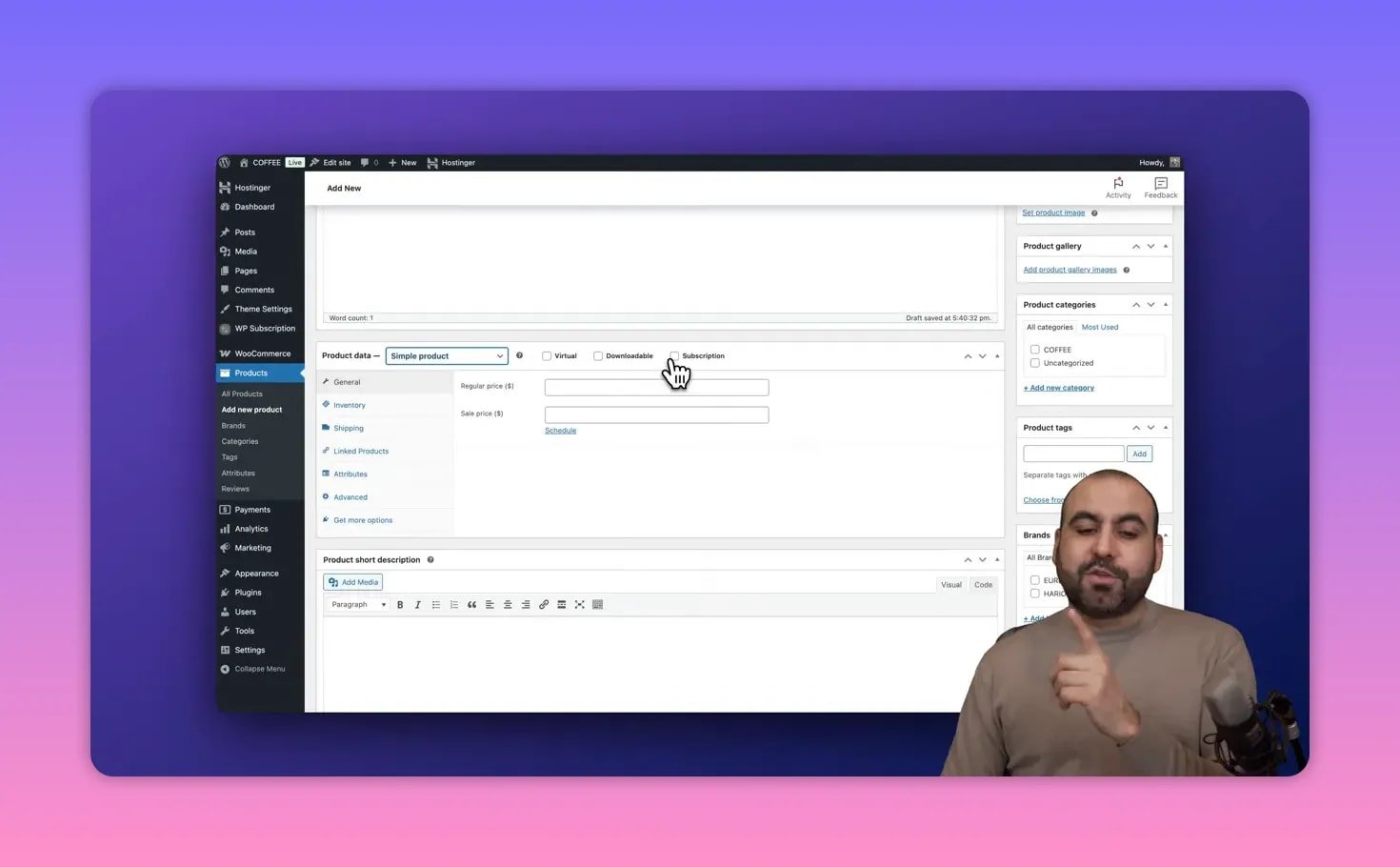1400x867 pixels.
Task: Open the Simple product type dropdown
Action: click(x=446, y=355)
